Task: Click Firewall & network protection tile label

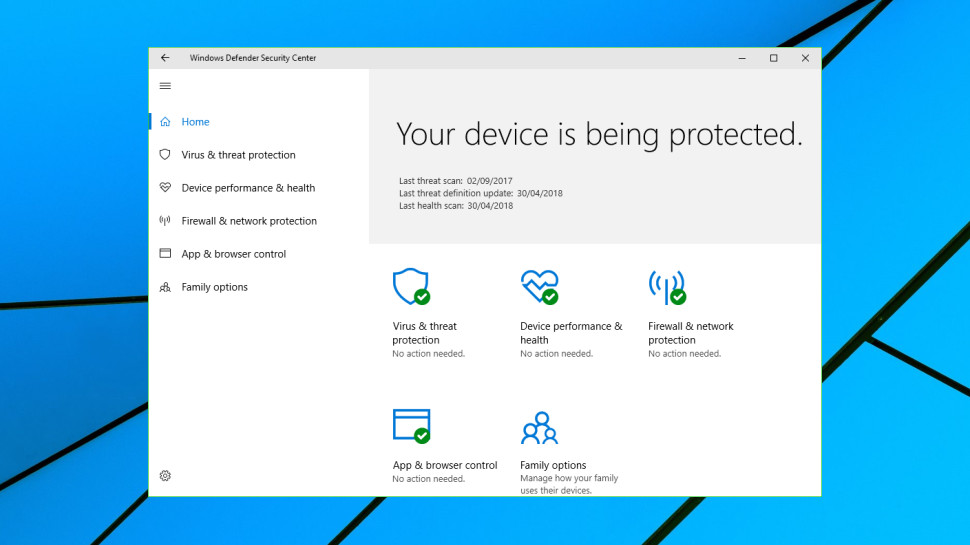Action: (690, 333)
